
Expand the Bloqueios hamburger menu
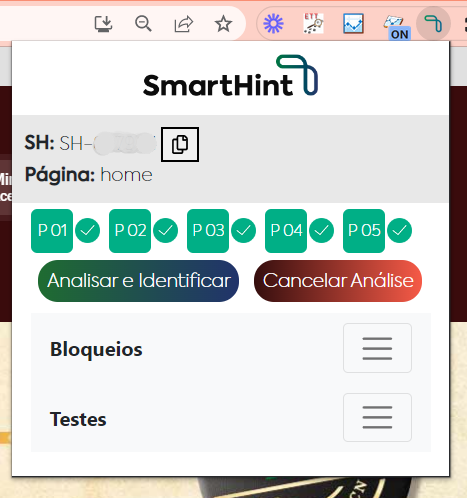[x=377, y=348]
